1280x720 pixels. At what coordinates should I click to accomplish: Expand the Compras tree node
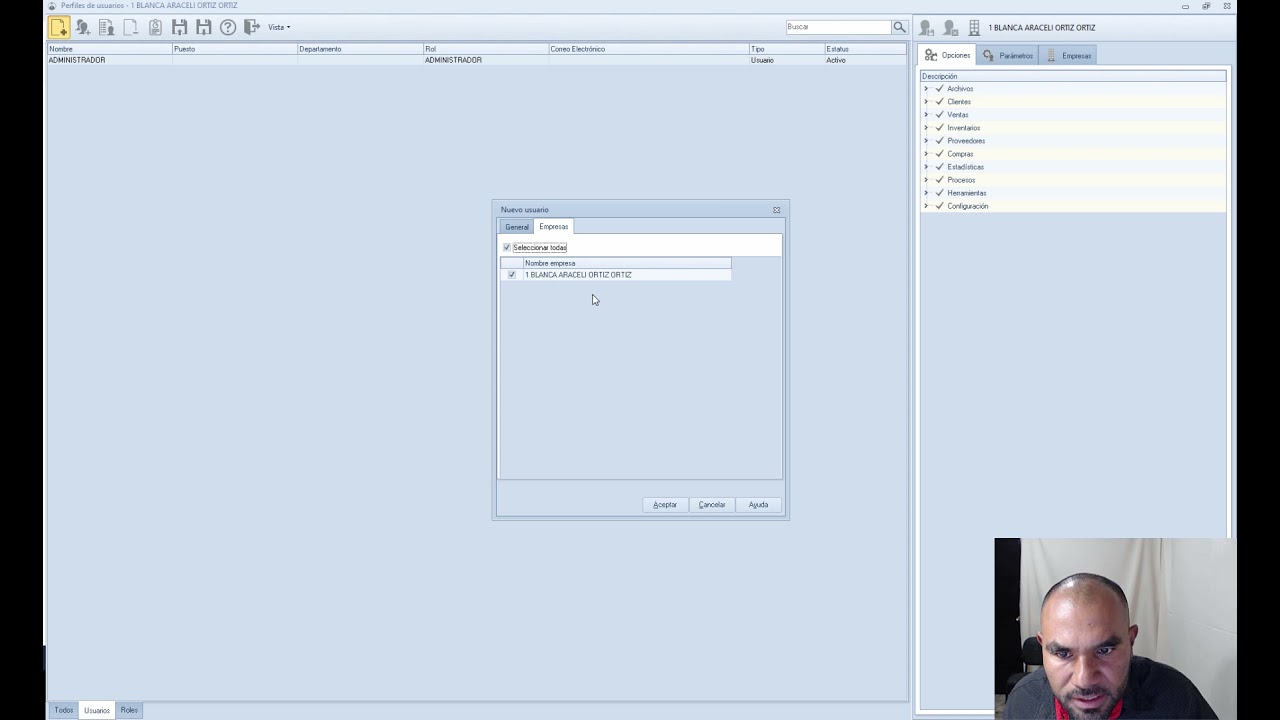click(x=926, y=154)
